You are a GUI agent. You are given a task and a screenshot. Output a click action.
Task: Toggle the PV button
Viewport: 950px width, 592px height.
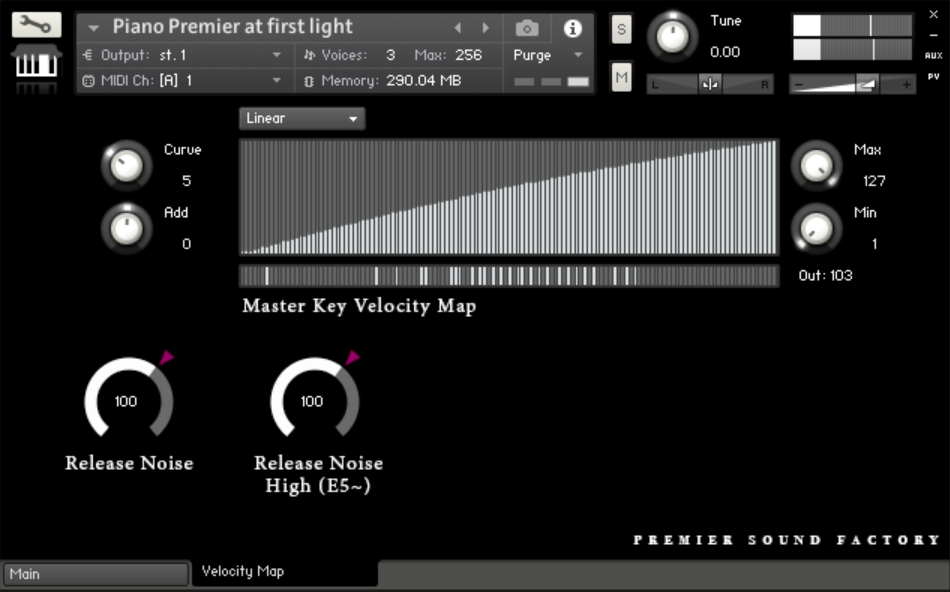[x=934, y=77]
